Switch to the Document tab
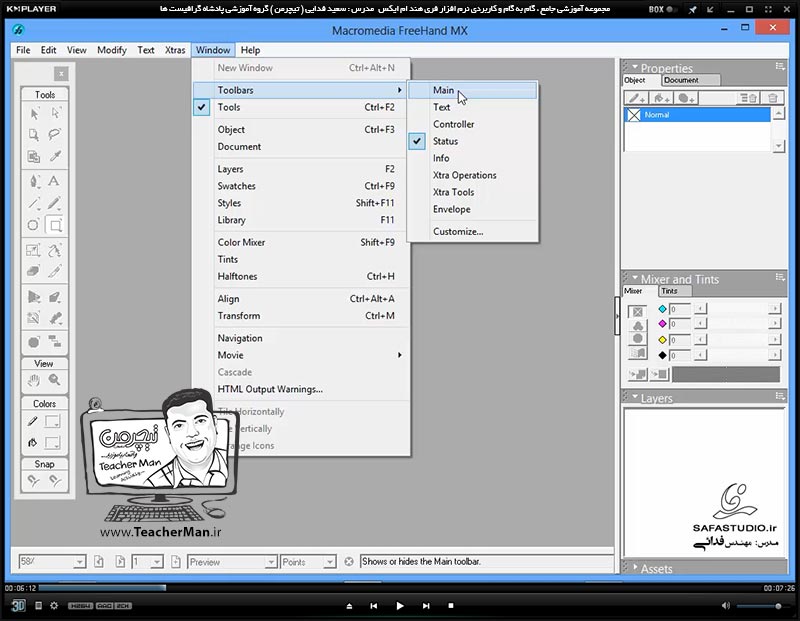Viewport: 800px width, 621px height. (x=690, y=80)
